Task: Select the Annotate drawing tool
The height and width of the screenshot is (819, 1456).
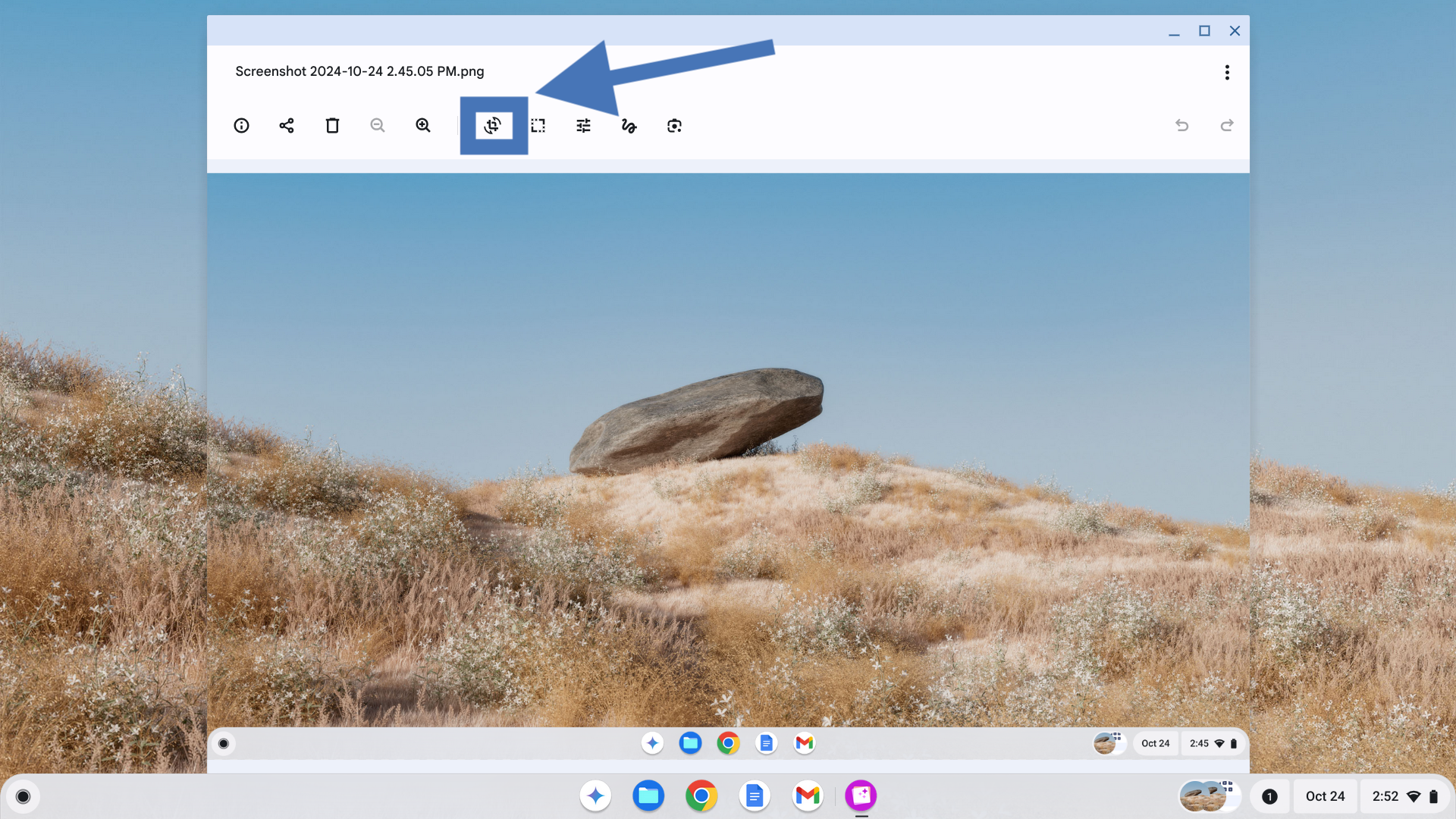Action: tap(629, 126)
